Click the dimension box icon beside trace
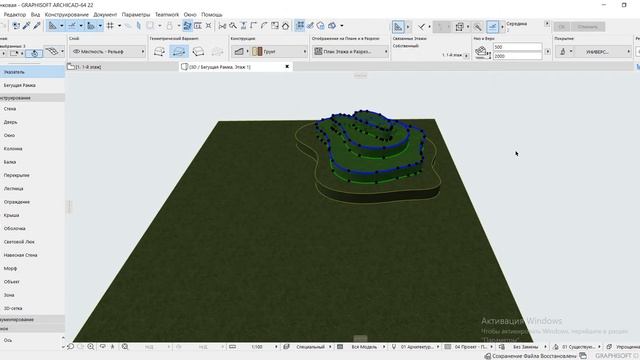Screen dimensions: 640x360 198,26
